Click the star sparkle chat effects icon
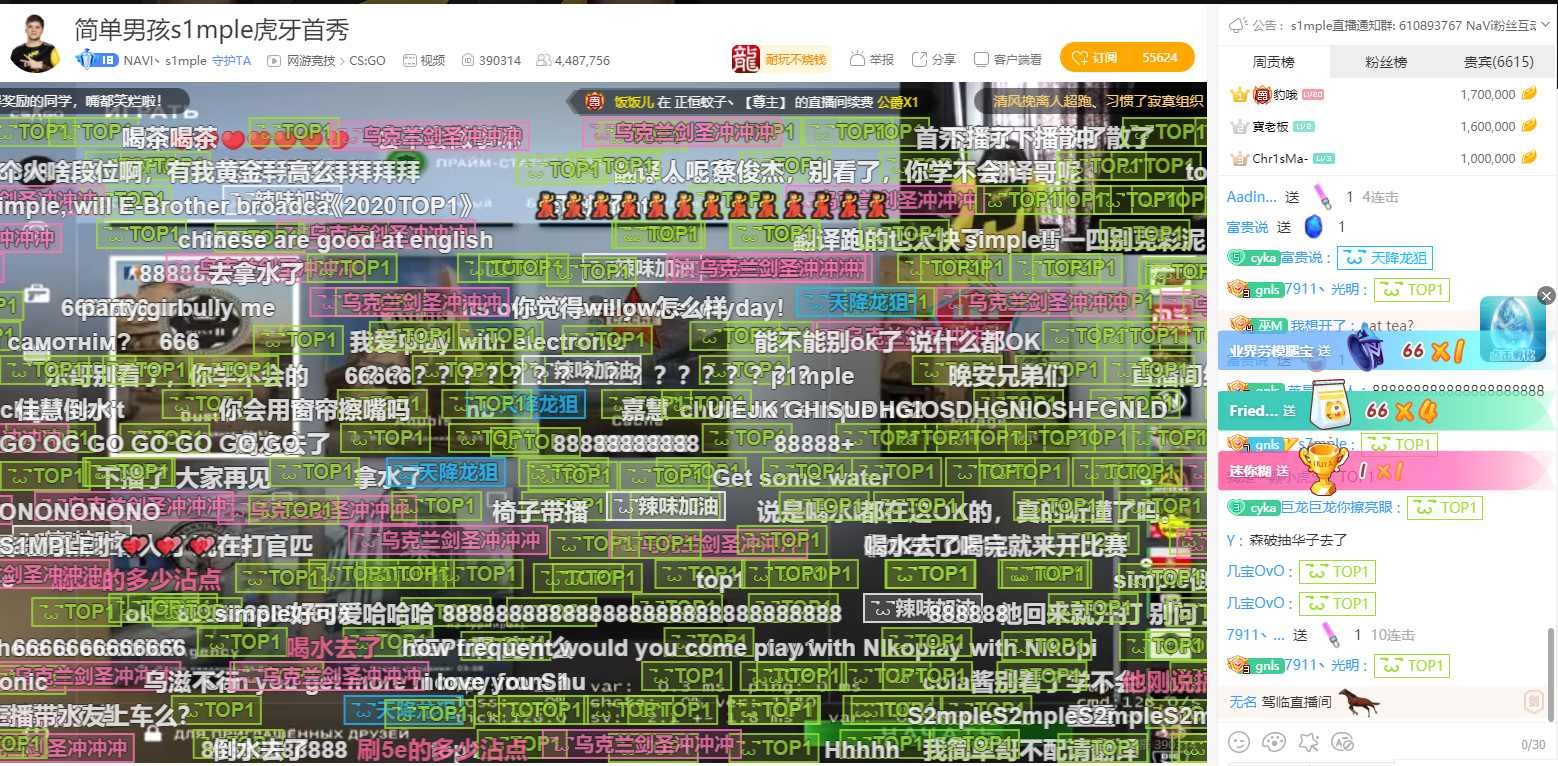1558x766 pixels. pyautogui.click(x=1308, y=742)
